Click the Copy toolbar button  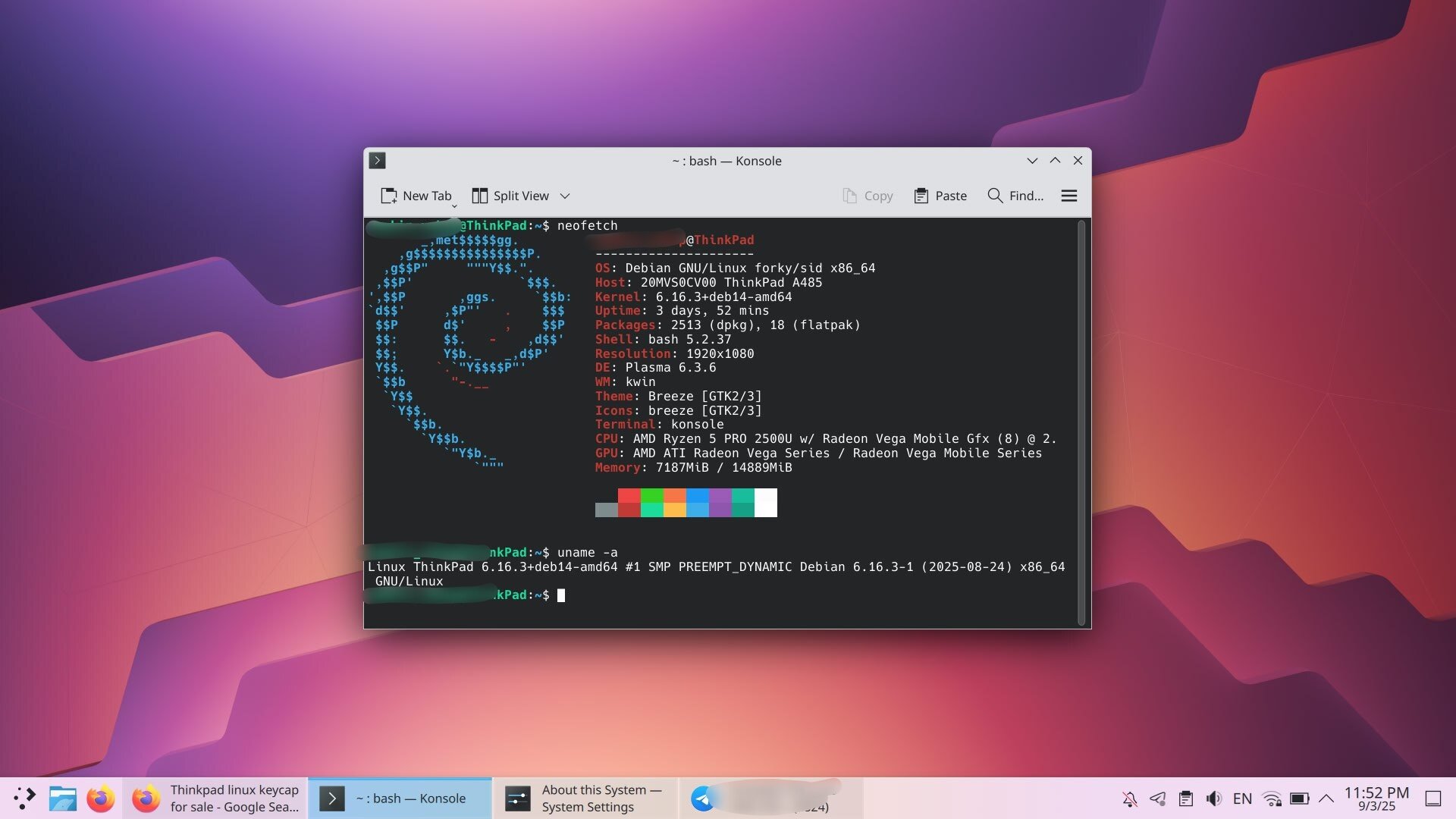pos(868,196)
